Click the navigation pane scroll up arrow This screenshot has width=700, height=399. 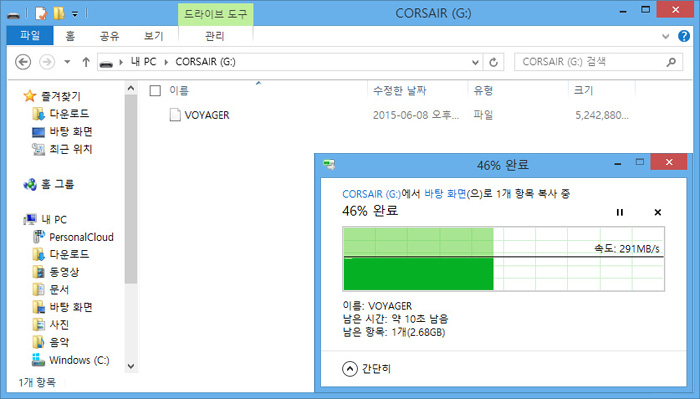131,88
